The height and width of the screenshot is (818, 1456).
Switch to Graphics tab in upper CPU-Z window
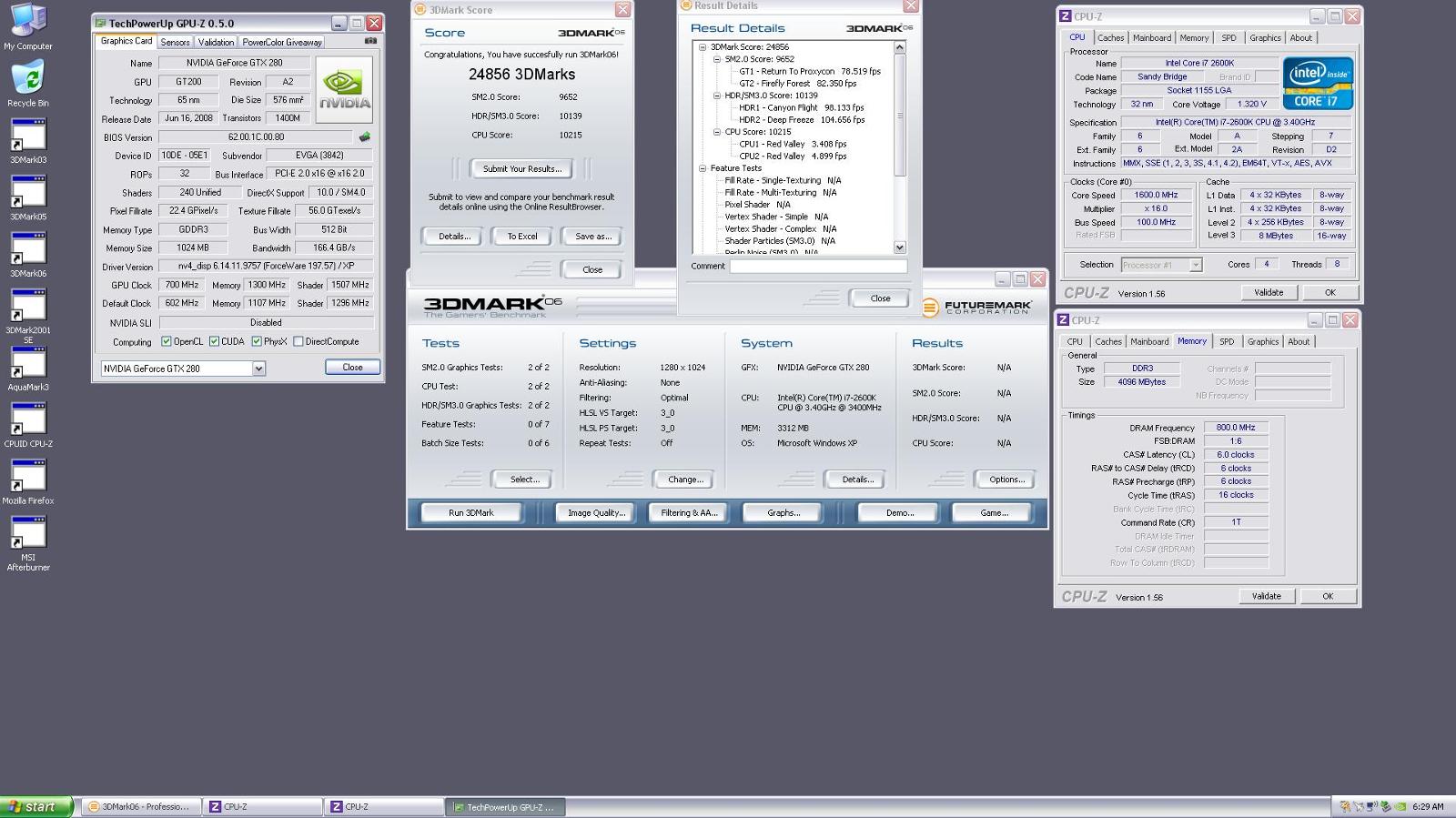tap(1265, 38)
